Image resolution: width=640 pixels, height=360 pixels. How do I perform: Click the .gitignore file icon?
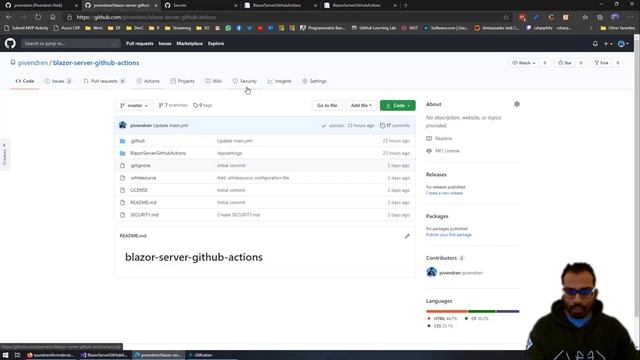point(122,166)
